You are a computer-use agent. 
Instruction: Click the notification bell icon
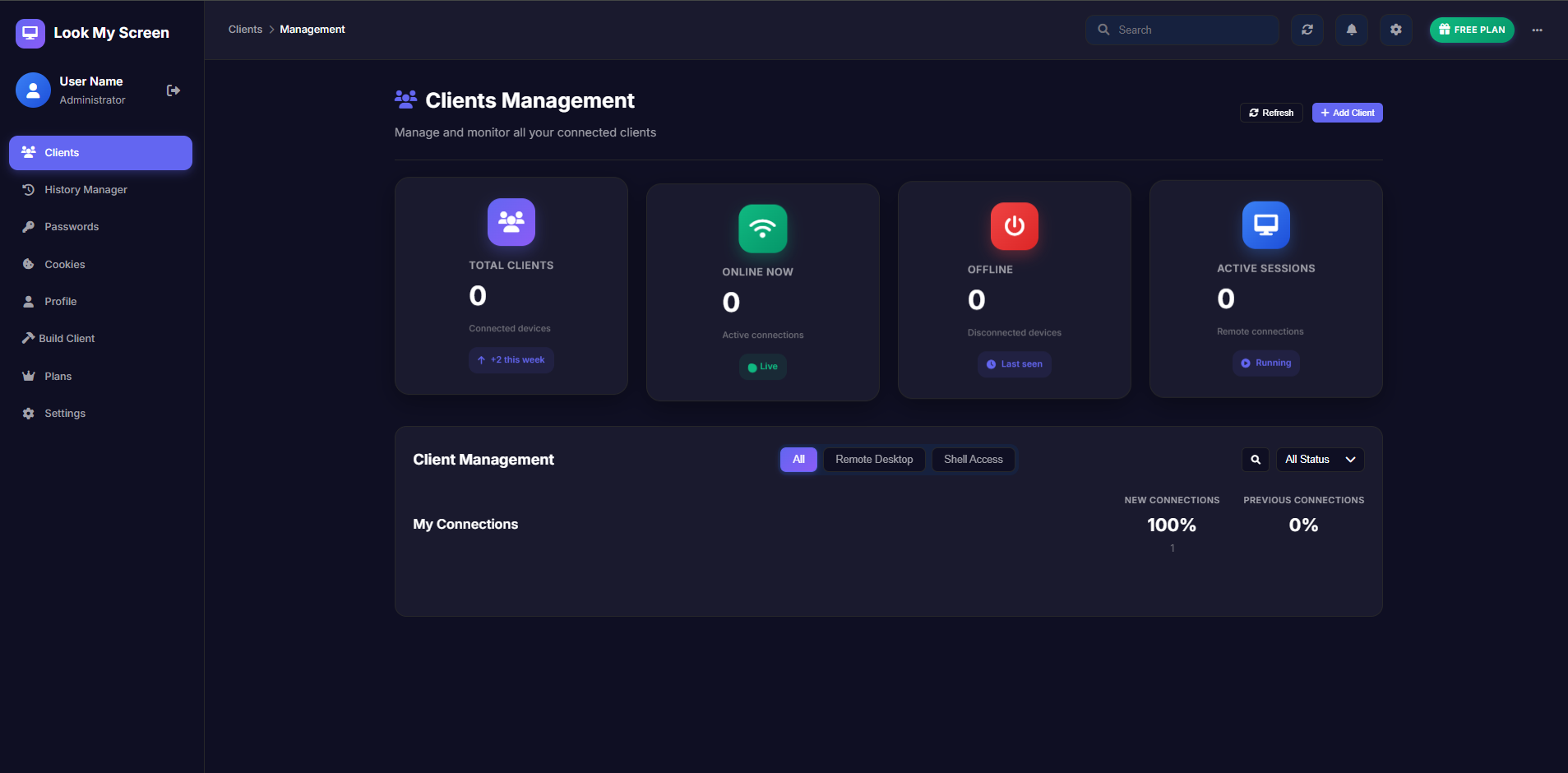(x=1351, y=30)
